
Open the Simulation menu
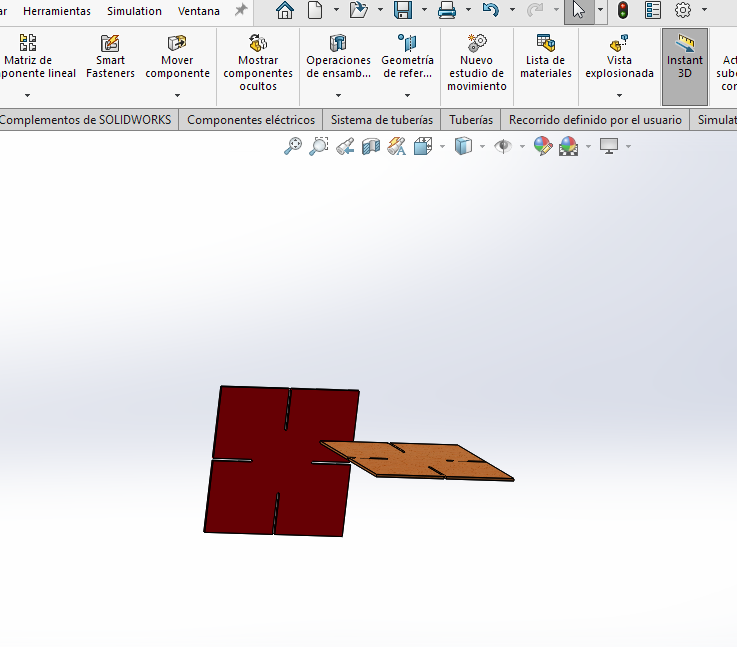pos(134,11)
